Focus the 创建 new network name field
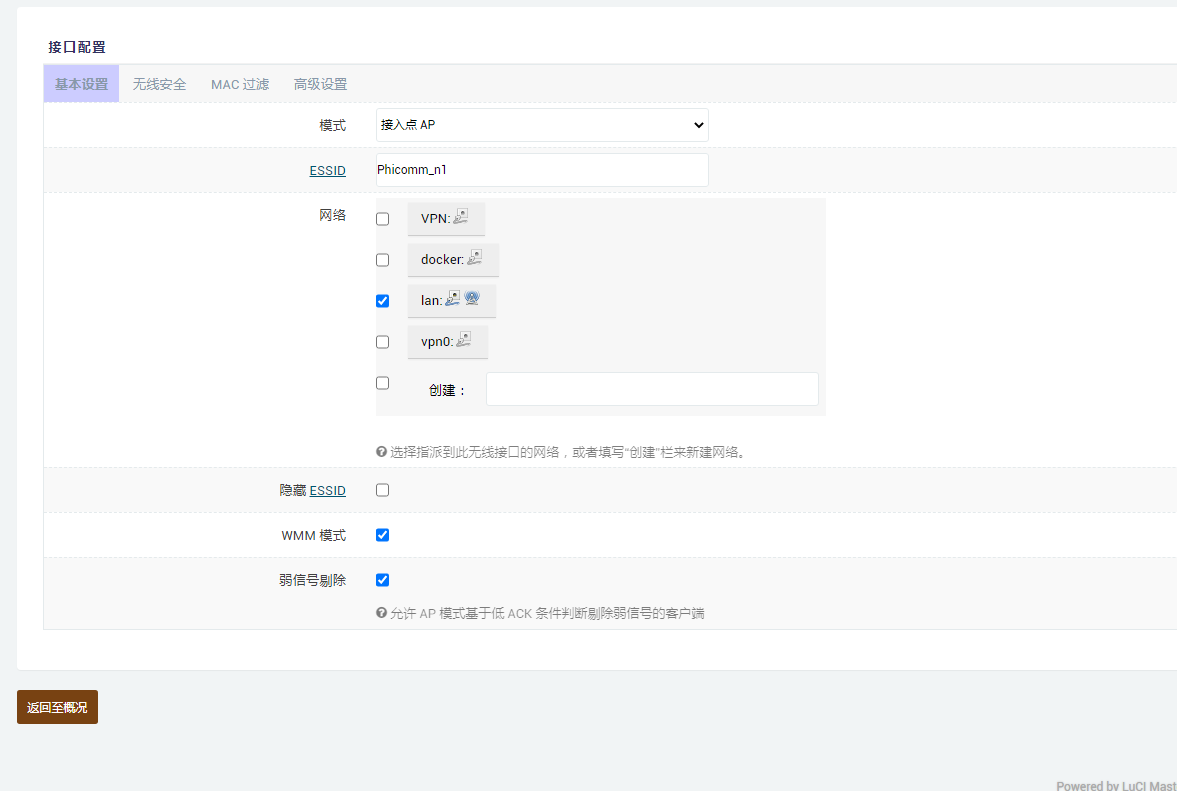The height and width of the screenshot is (791, 1177). (652, 389)
